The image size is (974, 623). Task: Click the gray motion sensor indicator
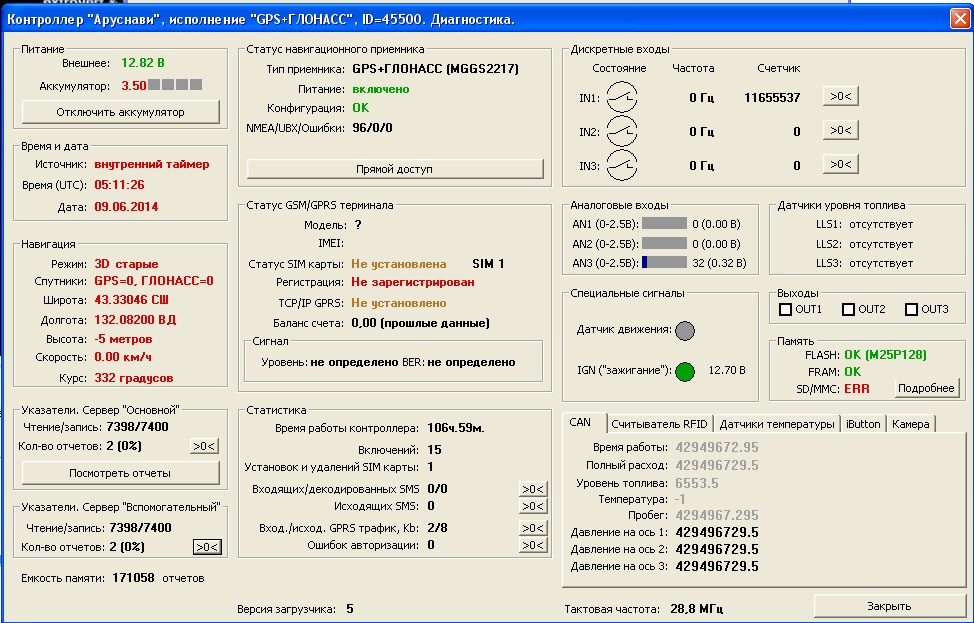[x=684, y=330]
